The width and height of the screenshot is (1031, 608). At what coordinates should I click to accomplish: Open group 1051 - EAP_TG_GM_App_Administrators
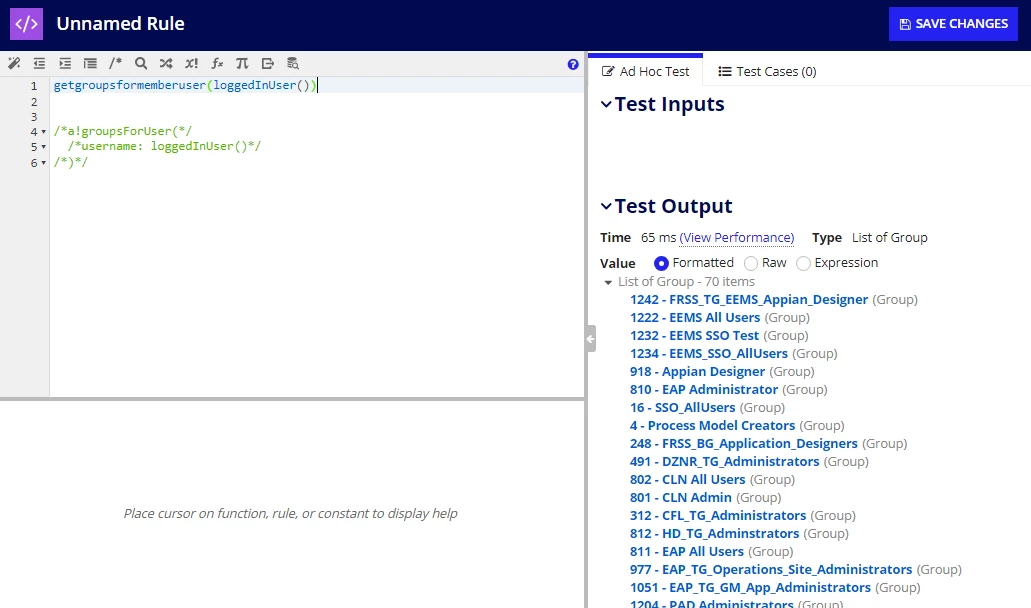pyautogui.click(x=750, y=588)
